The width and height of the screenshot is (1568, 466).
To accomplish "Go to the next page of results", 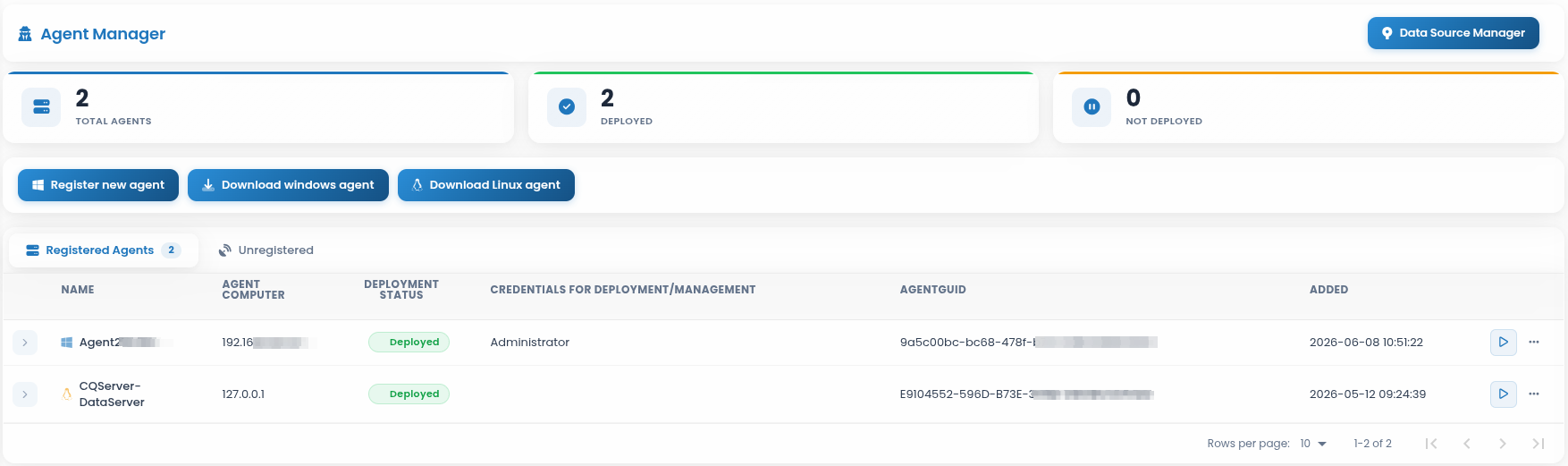I will click(1503, 444).
